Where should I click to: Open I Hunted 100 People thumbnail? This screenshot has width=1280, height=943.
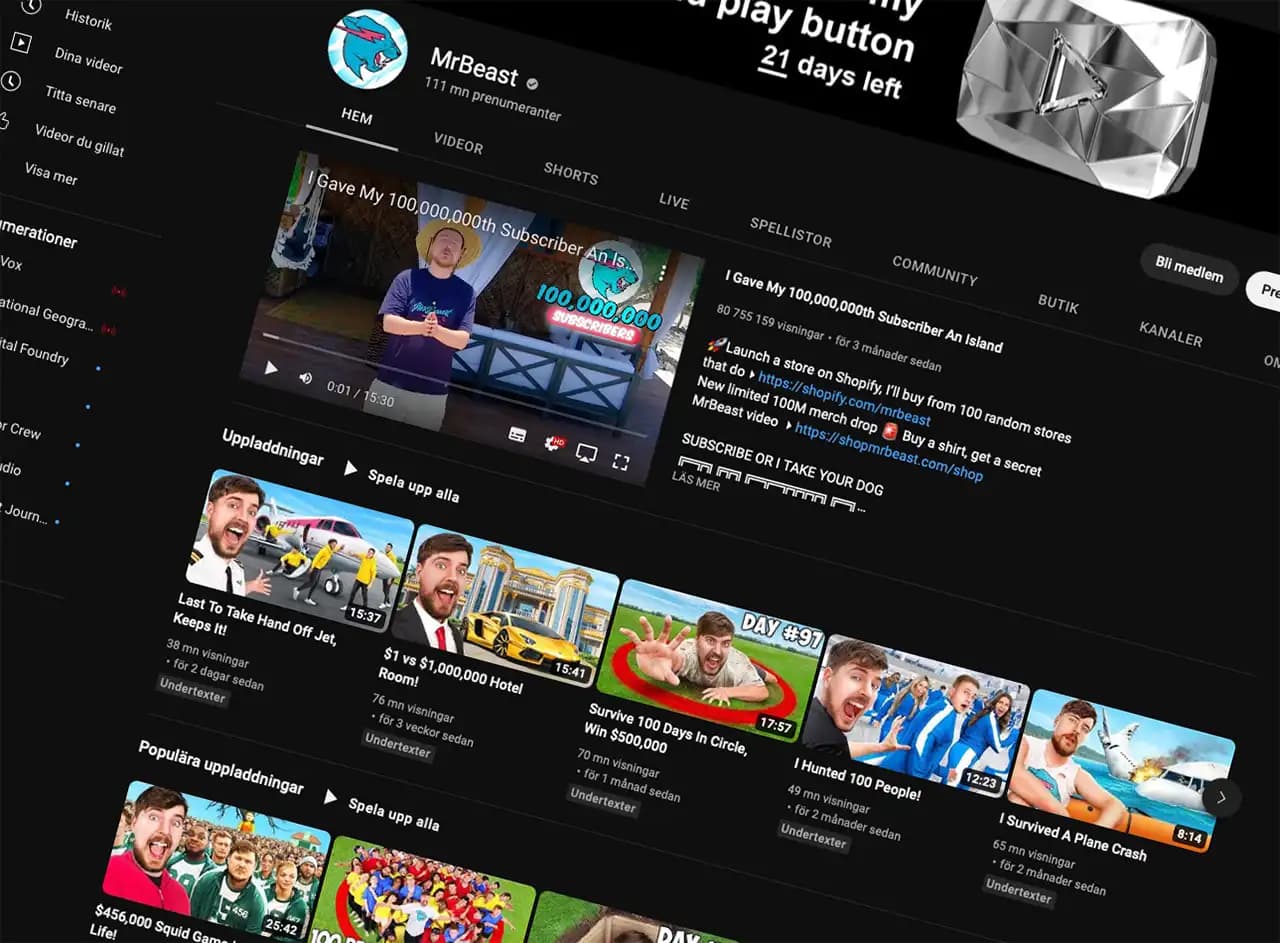915,716
